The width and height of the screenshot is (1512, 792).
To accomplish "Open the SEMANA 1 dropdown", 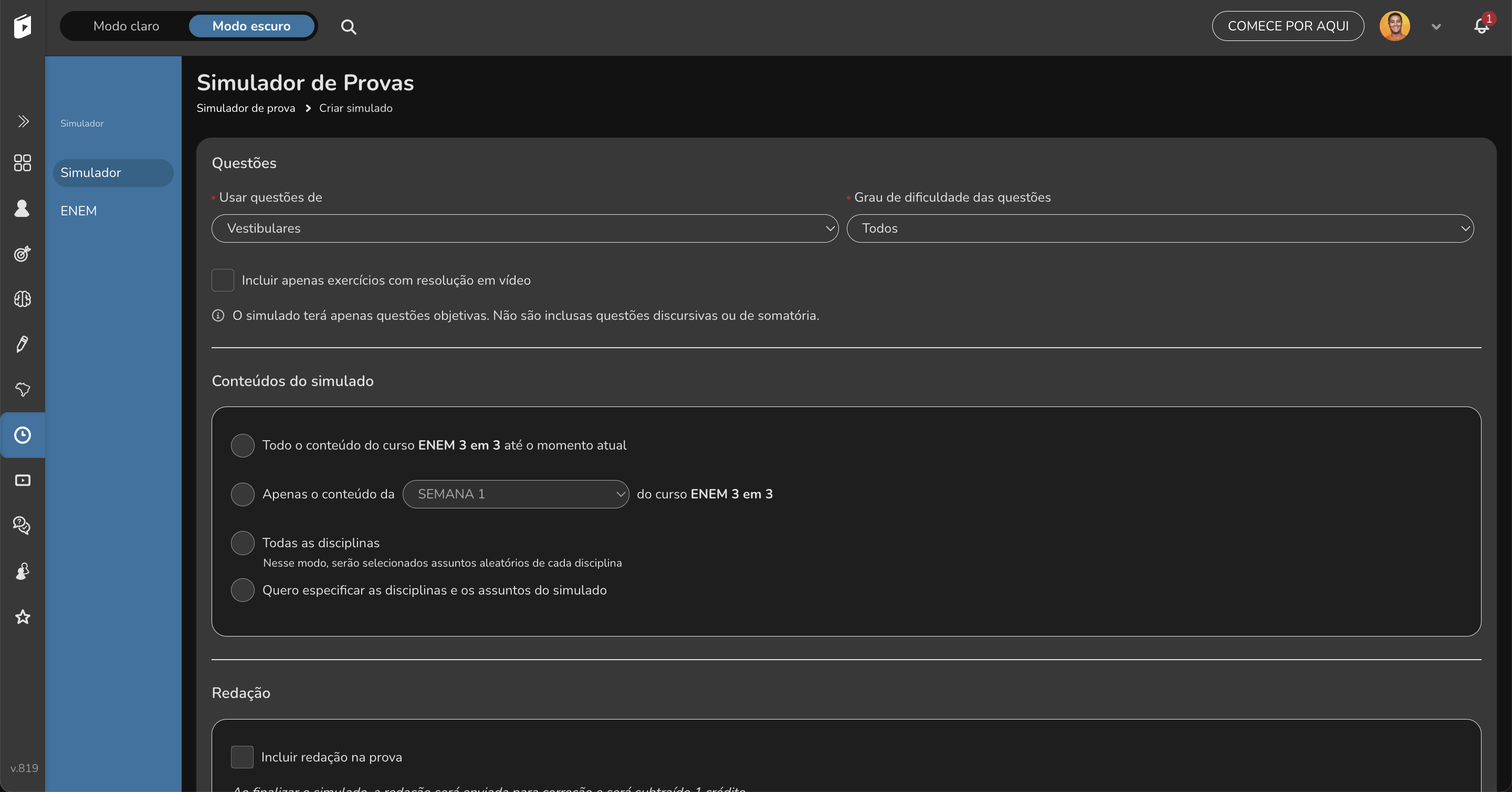I will (x=516, y=494).
